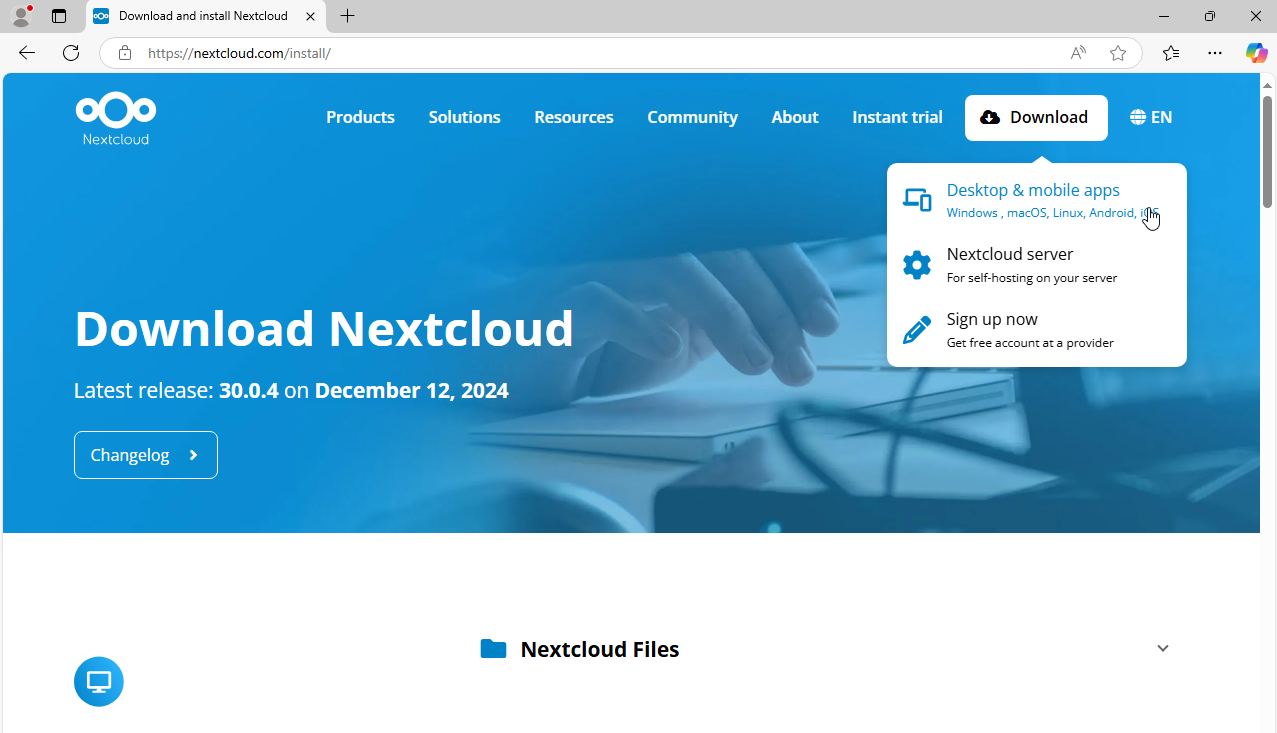
Task: Minimize the browser window
Action: [x=1164, y=16]
